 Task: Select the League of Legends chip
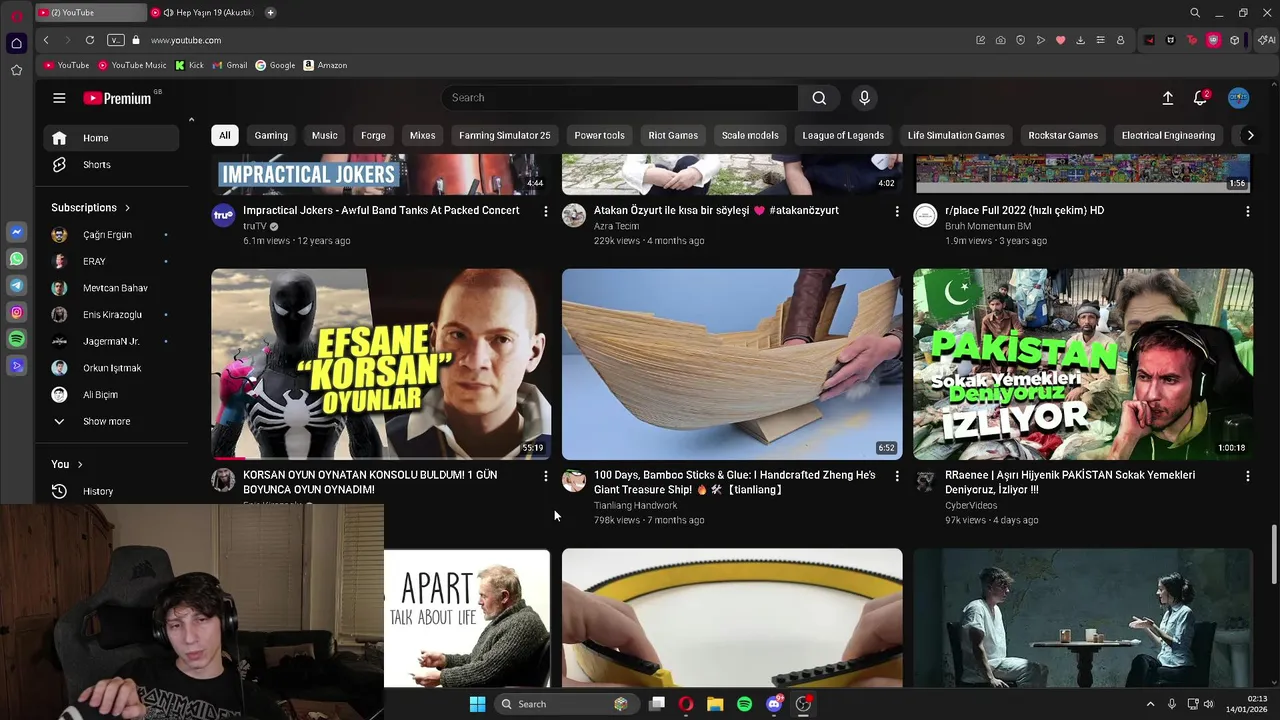[843, 135]
